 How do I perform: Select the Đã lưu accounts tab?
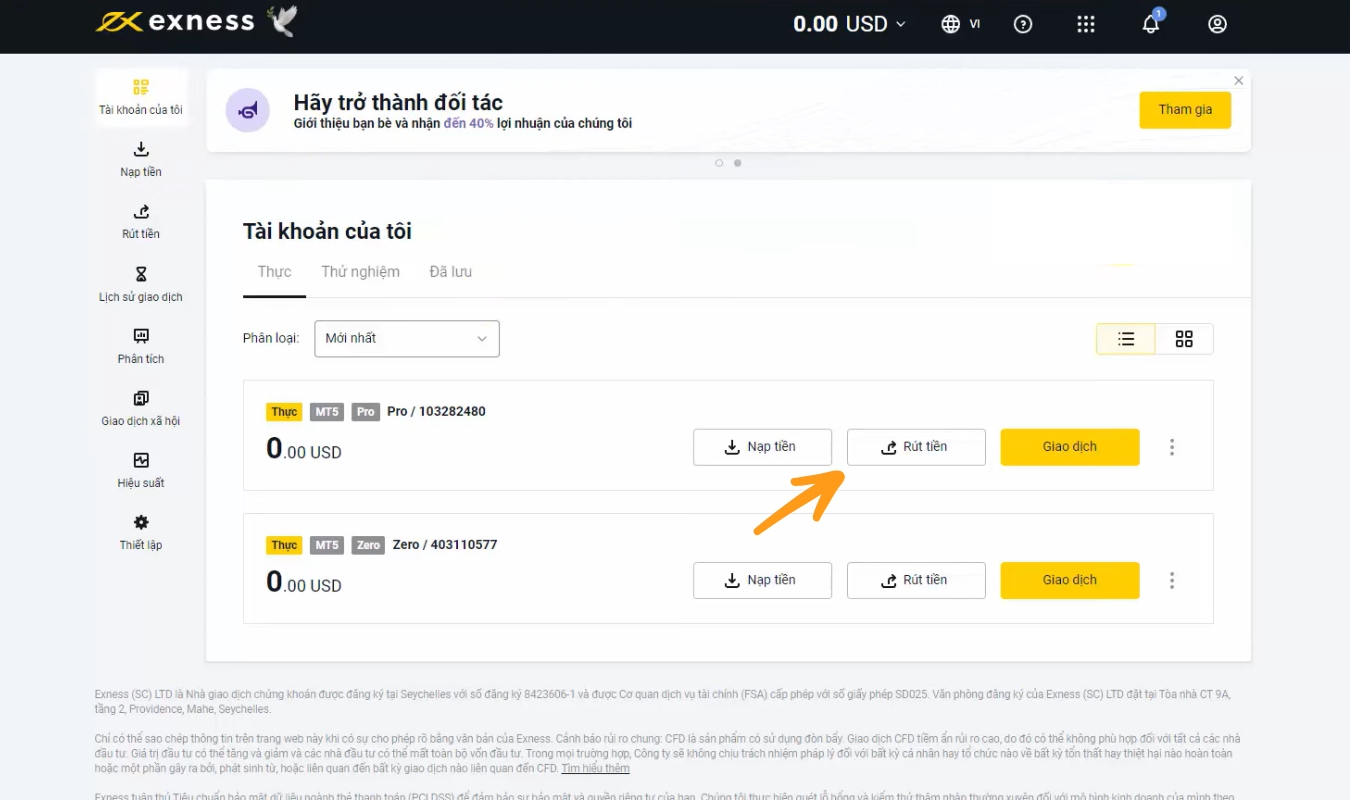[x=450, y=272]
